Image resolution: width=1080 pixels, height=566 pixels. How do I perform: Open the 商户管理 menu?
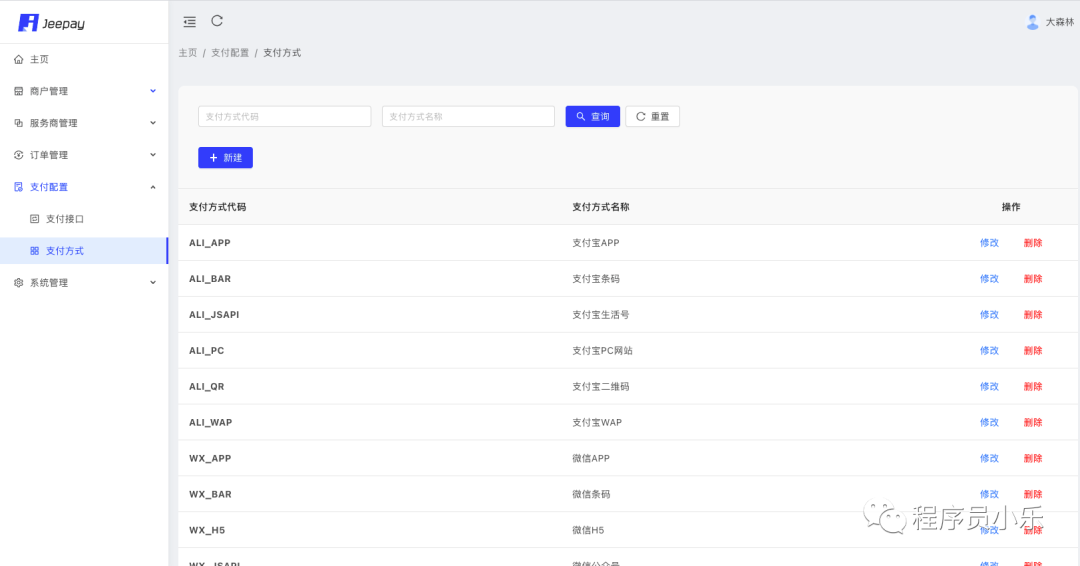(84, 91)
